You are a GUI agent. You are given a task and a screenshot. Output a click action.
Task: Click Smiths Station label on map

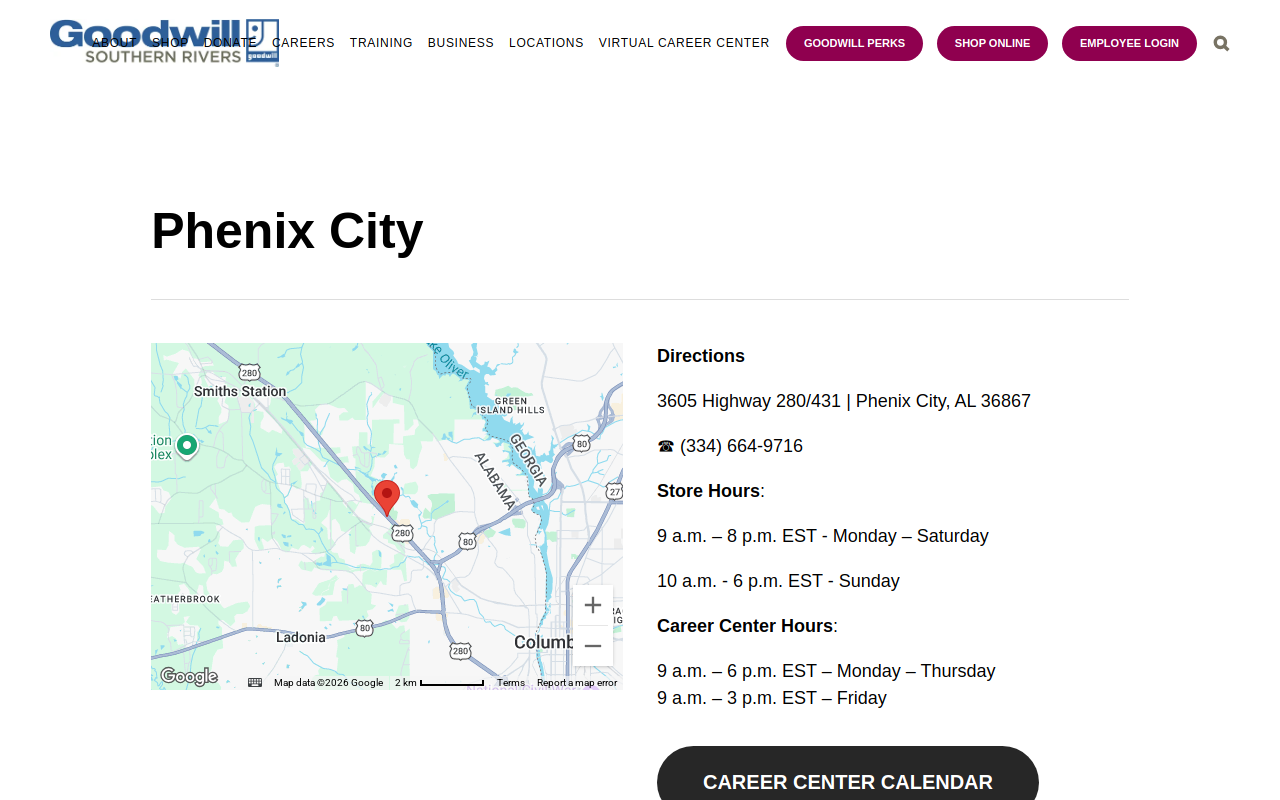(240, 391)
